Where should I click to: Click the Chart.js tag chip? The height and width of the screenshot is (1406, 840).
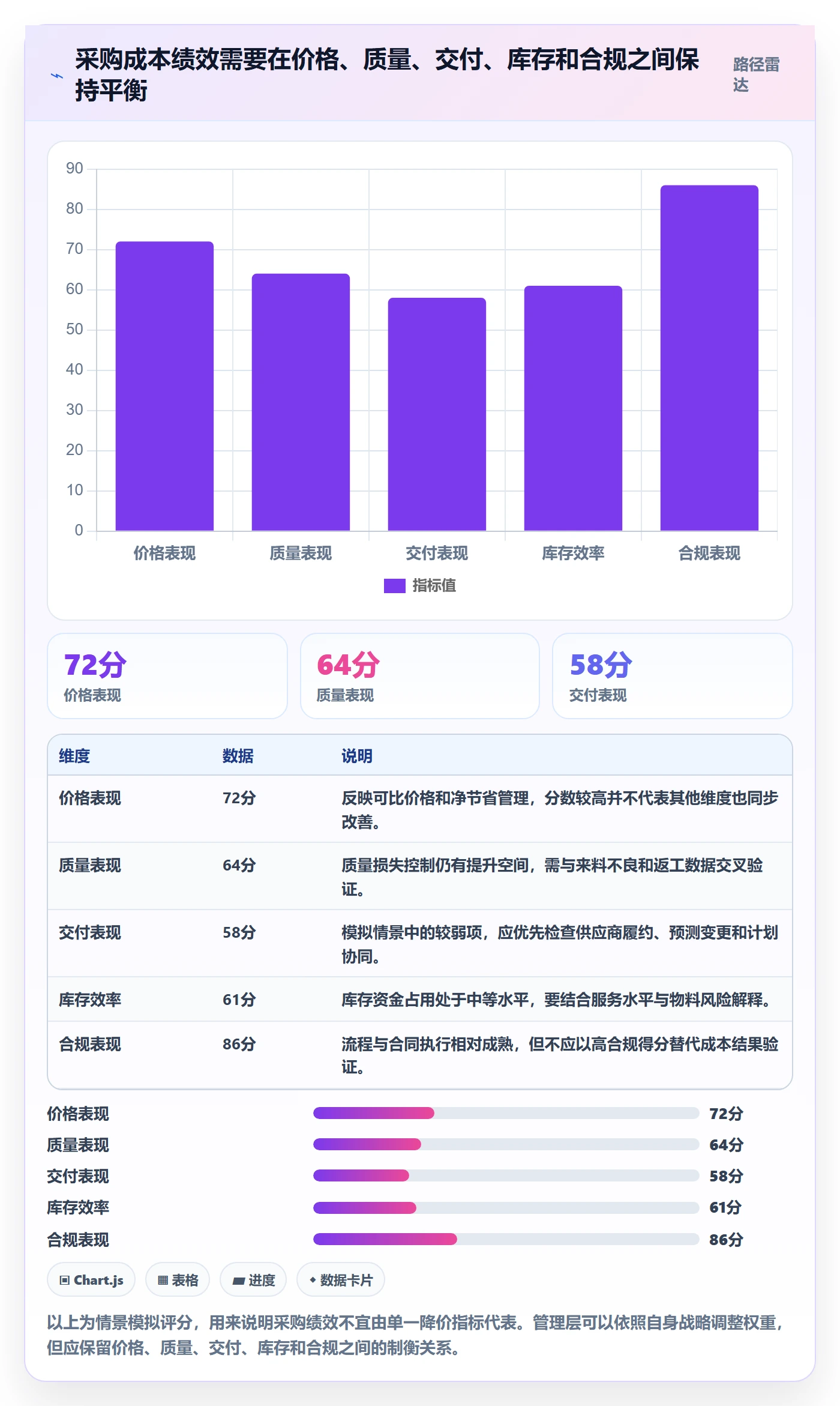(x=91, y=1280)
